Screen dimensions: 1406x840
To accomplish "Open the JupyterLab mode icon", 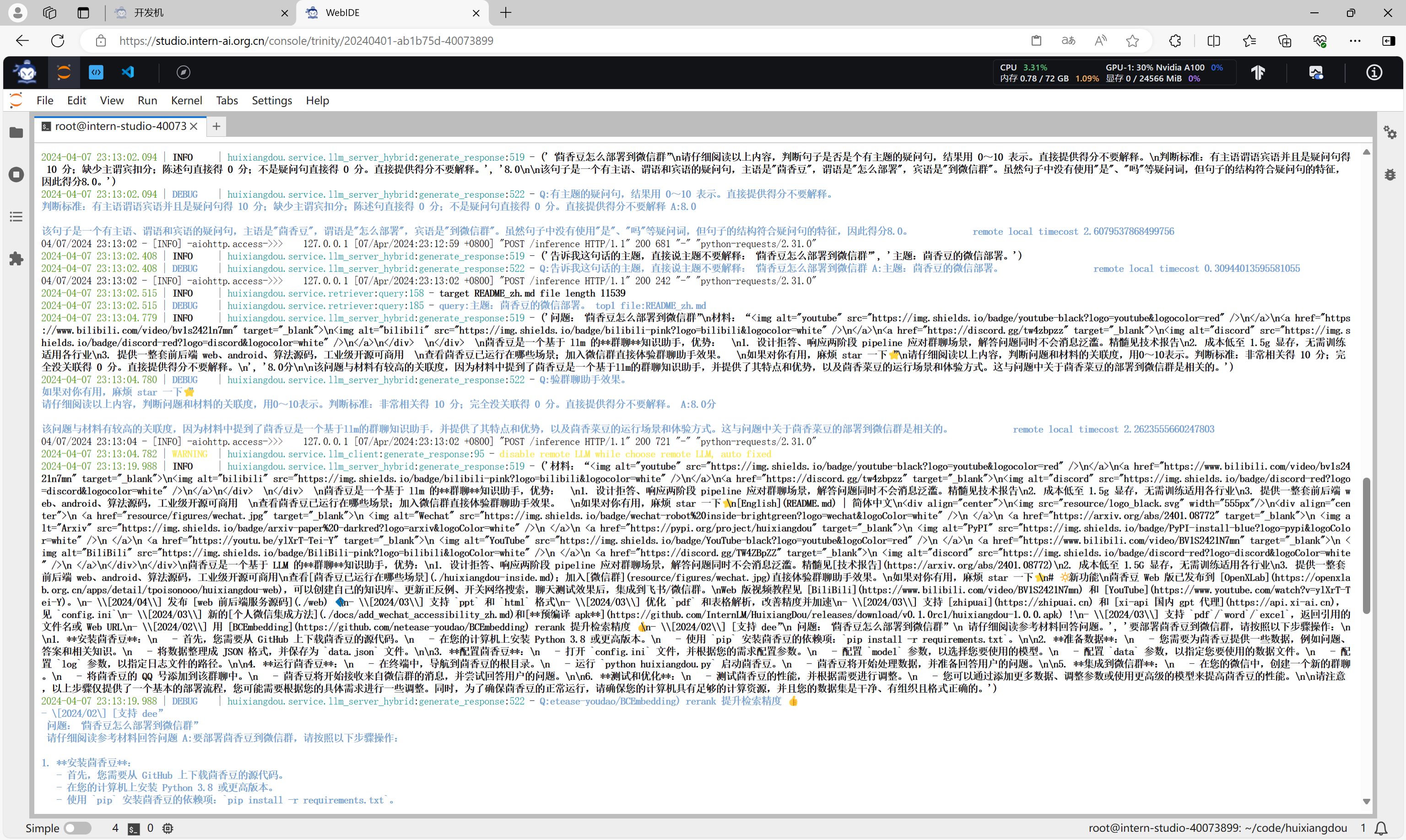I will click(x=64, y=72).
